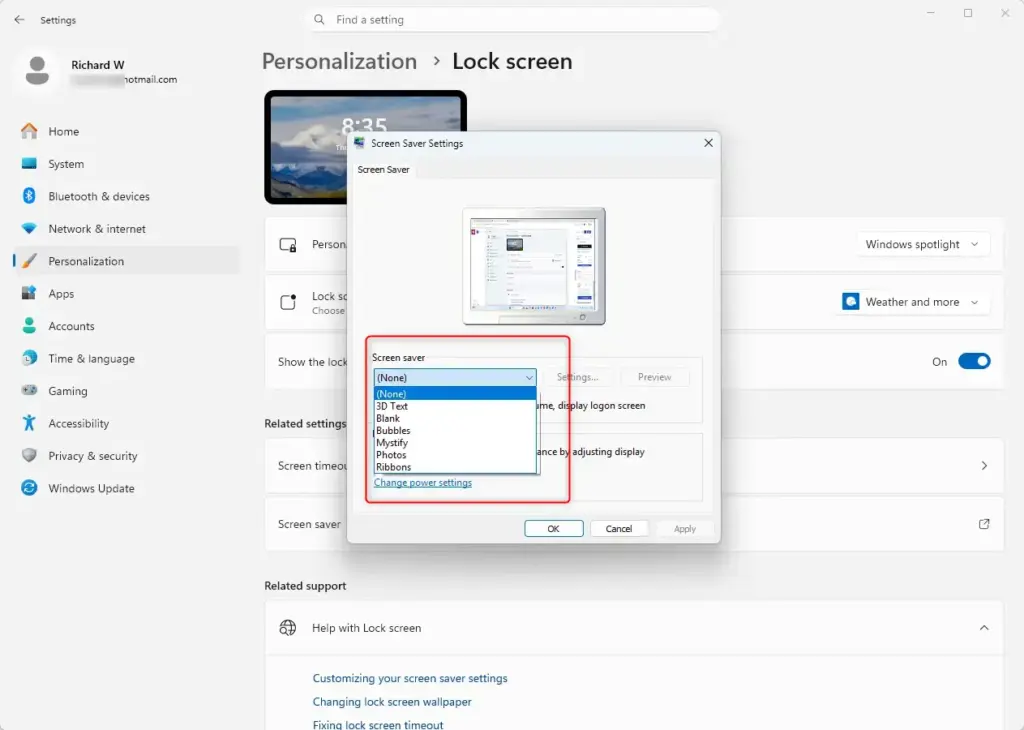Click the Lock screen status icon
The image size is (1024, 730).
click(x=288, y=302)
